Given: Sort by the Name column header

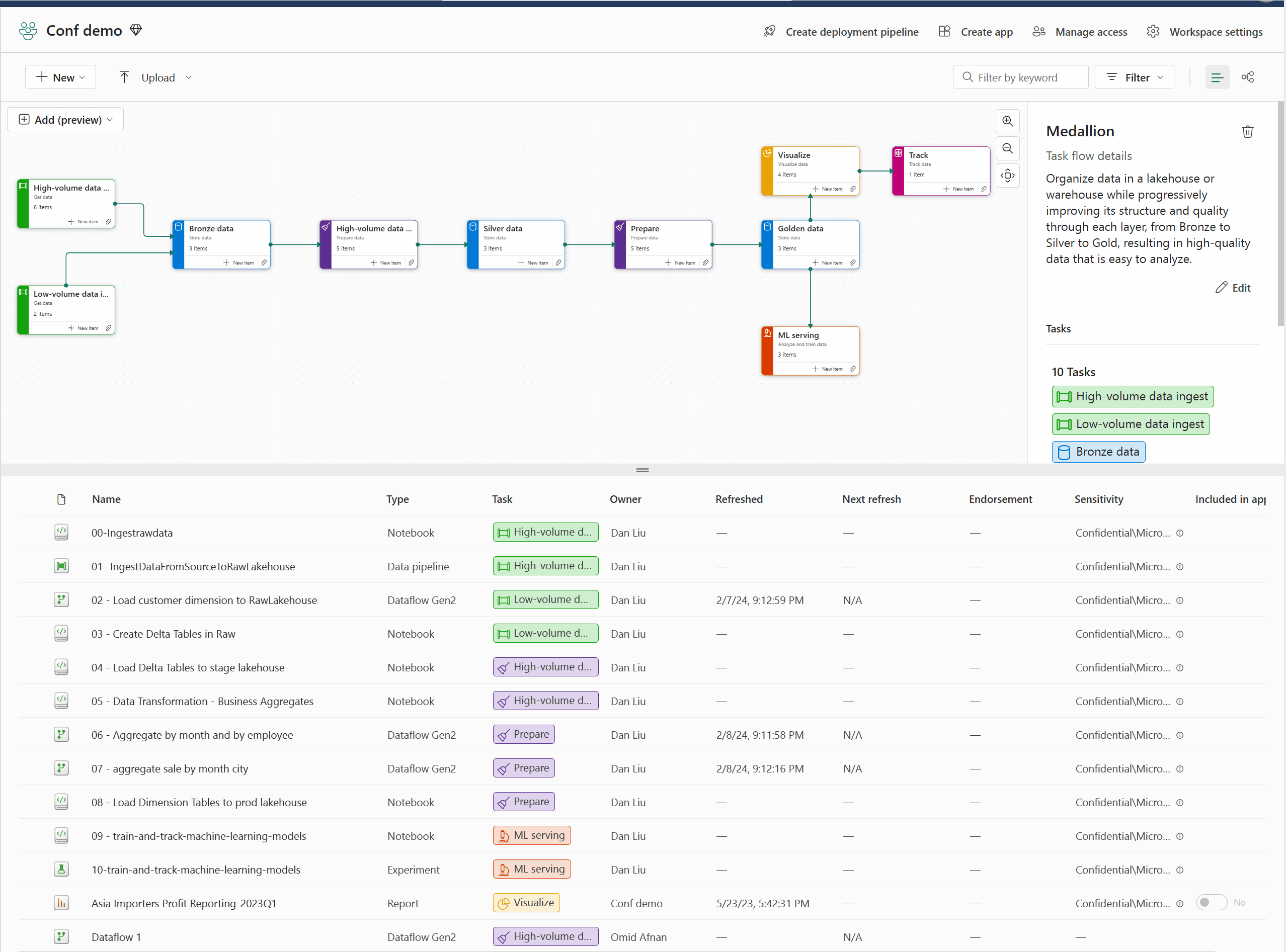Looking at the screenshot, I should point(107,499).
